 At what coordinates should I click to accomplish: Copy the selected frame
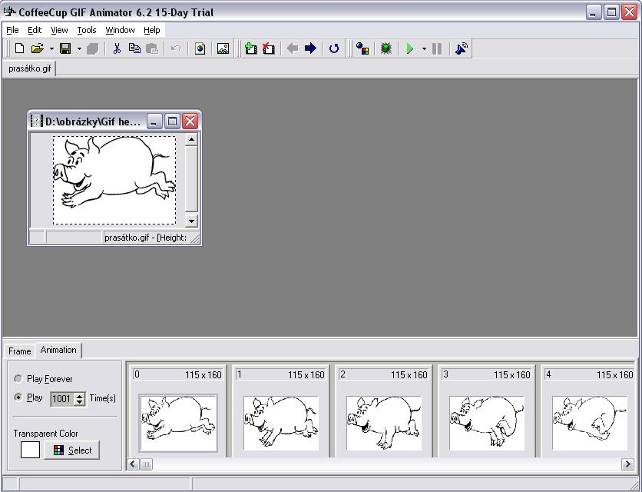tap(135, 48)
